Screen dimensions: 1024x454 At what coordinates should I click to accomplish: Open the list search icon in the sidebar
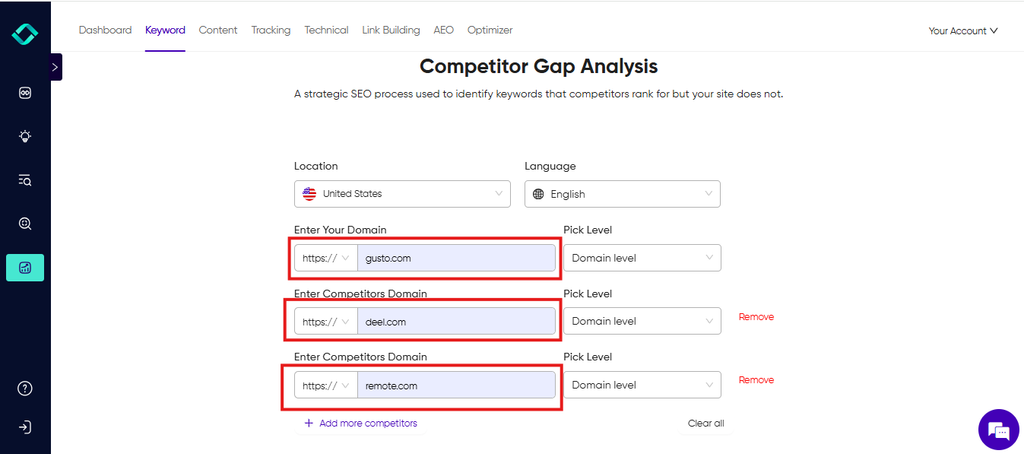(25, 180)
